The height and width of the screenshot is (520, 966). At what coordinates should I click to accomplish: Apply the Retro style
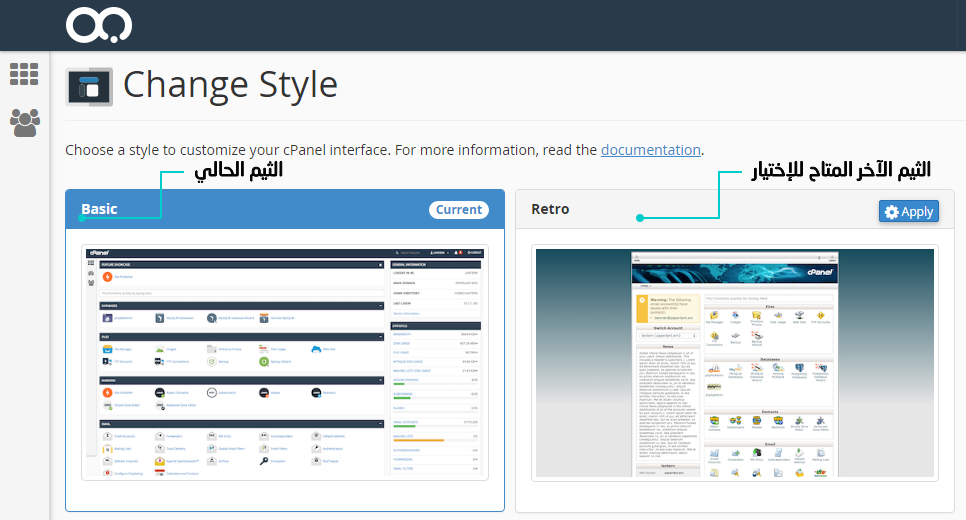point(908,211)
